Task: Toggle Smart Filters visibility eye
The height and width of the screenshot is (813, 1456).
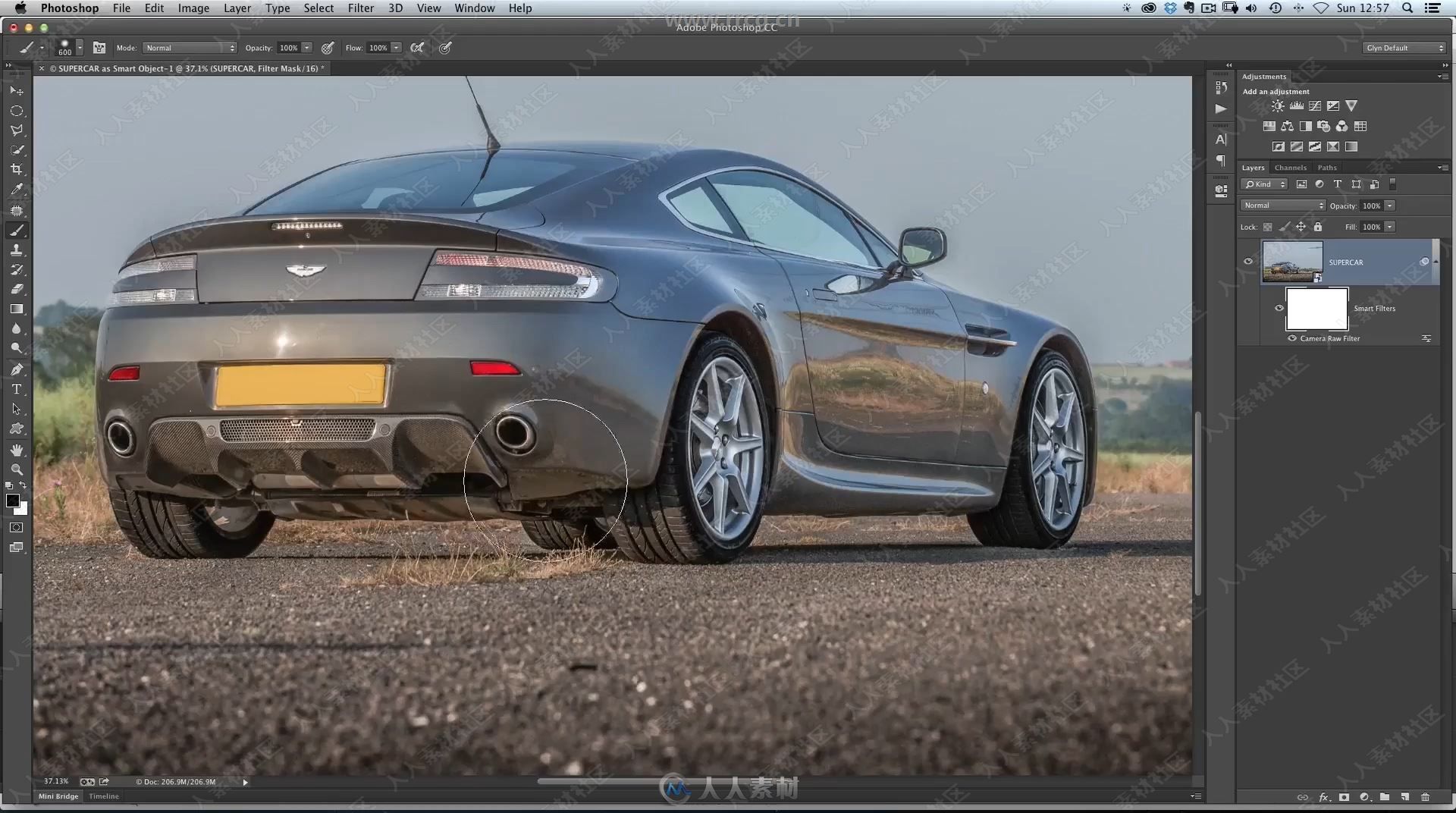Action: 1279,308
